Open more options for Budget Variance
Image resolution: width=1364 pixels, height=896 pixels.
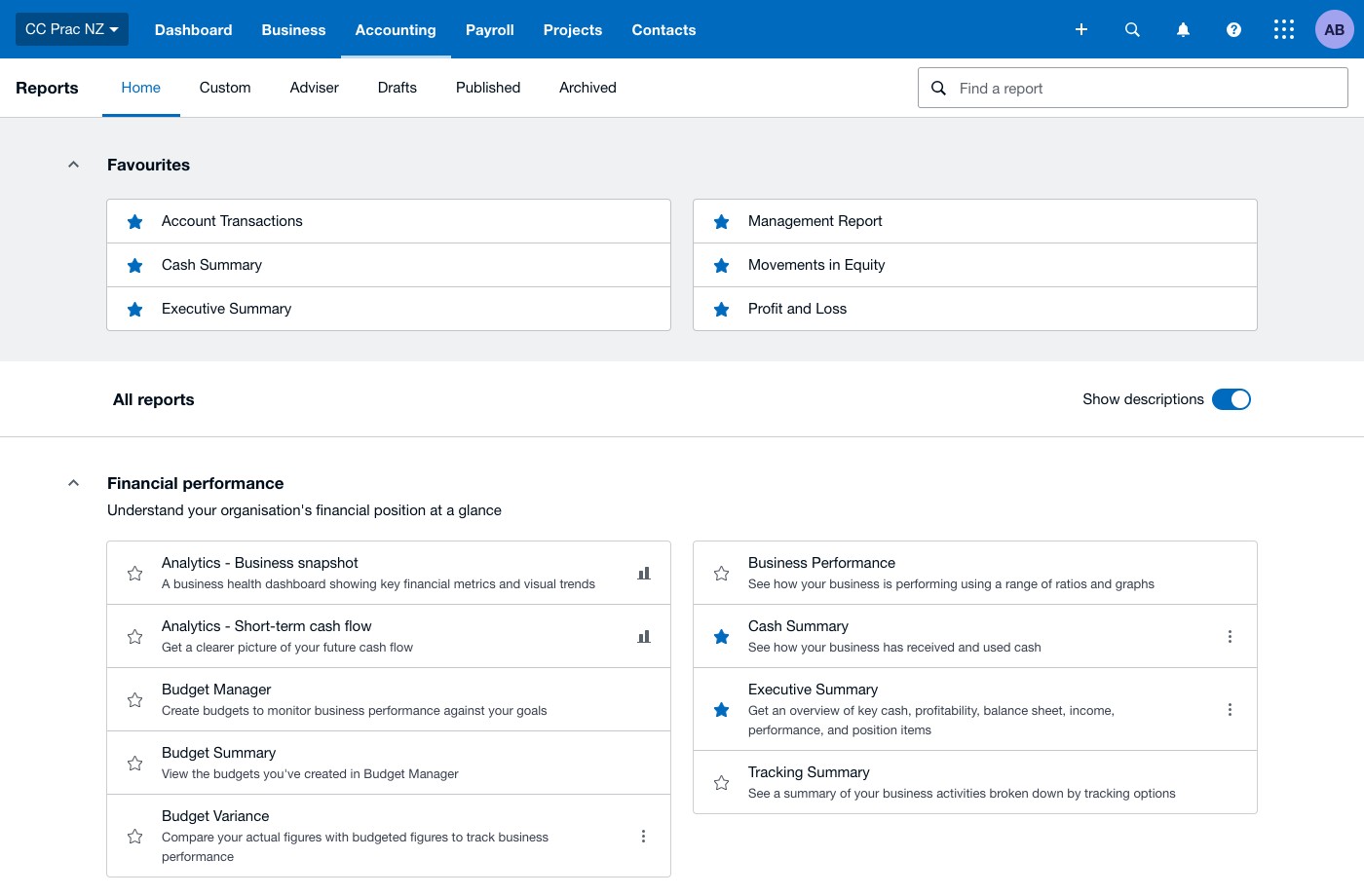point(643,837)
